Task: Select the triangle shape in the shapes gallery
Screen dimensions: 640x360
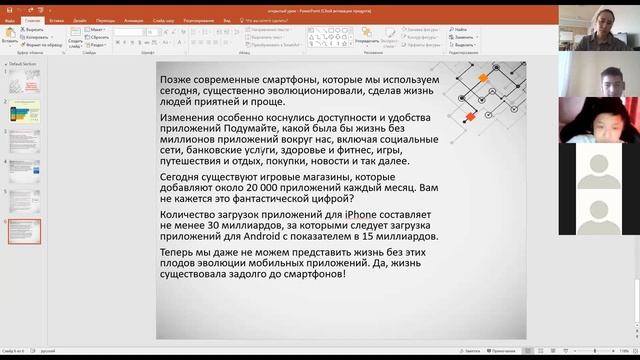Action: 311,37
